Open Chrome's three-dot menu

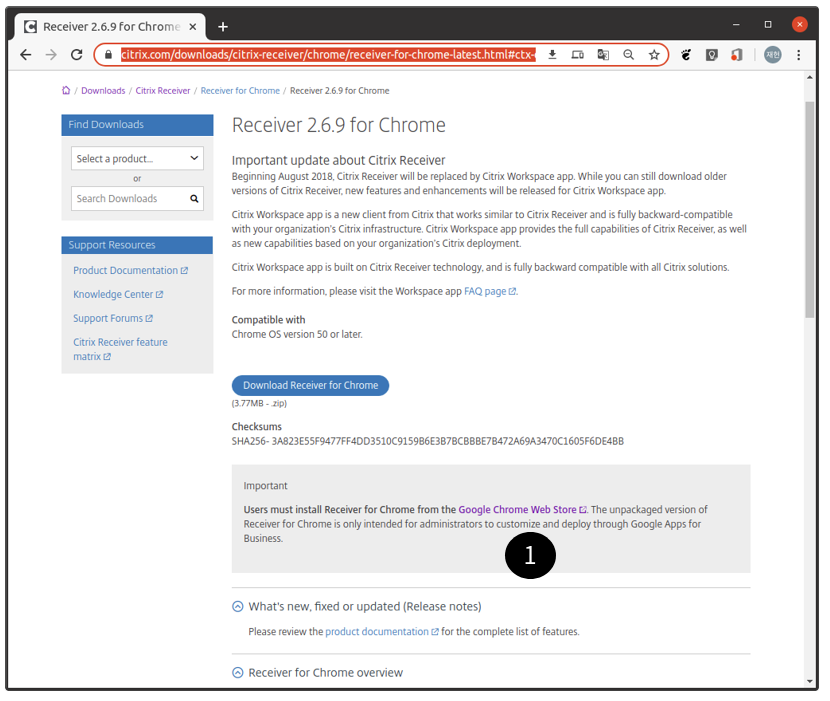click(798, 55)
